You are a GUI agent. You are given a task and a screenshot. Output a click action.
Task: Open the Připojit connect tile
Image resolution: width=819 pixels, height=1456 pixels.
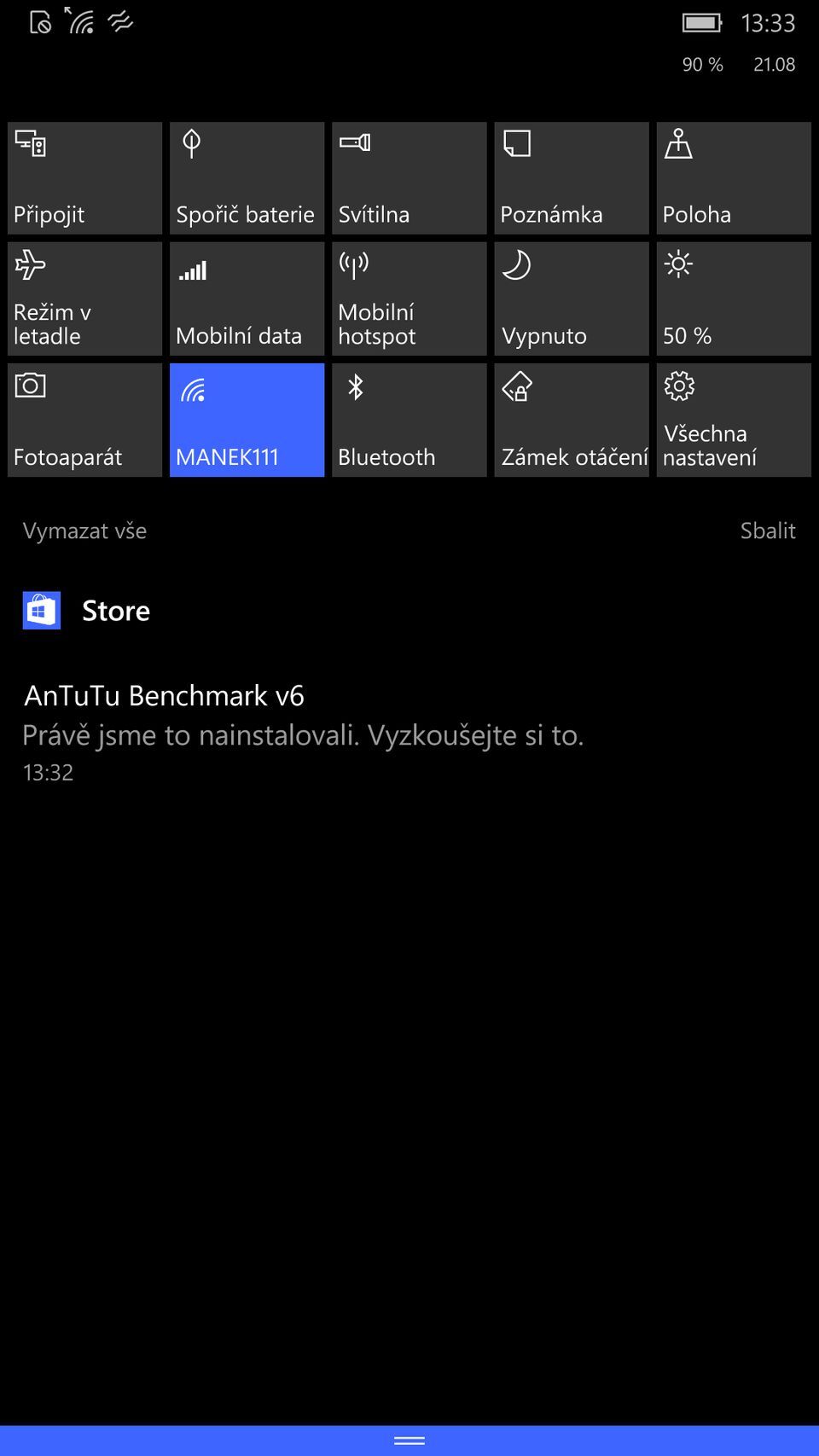click(x=84, y=178)
